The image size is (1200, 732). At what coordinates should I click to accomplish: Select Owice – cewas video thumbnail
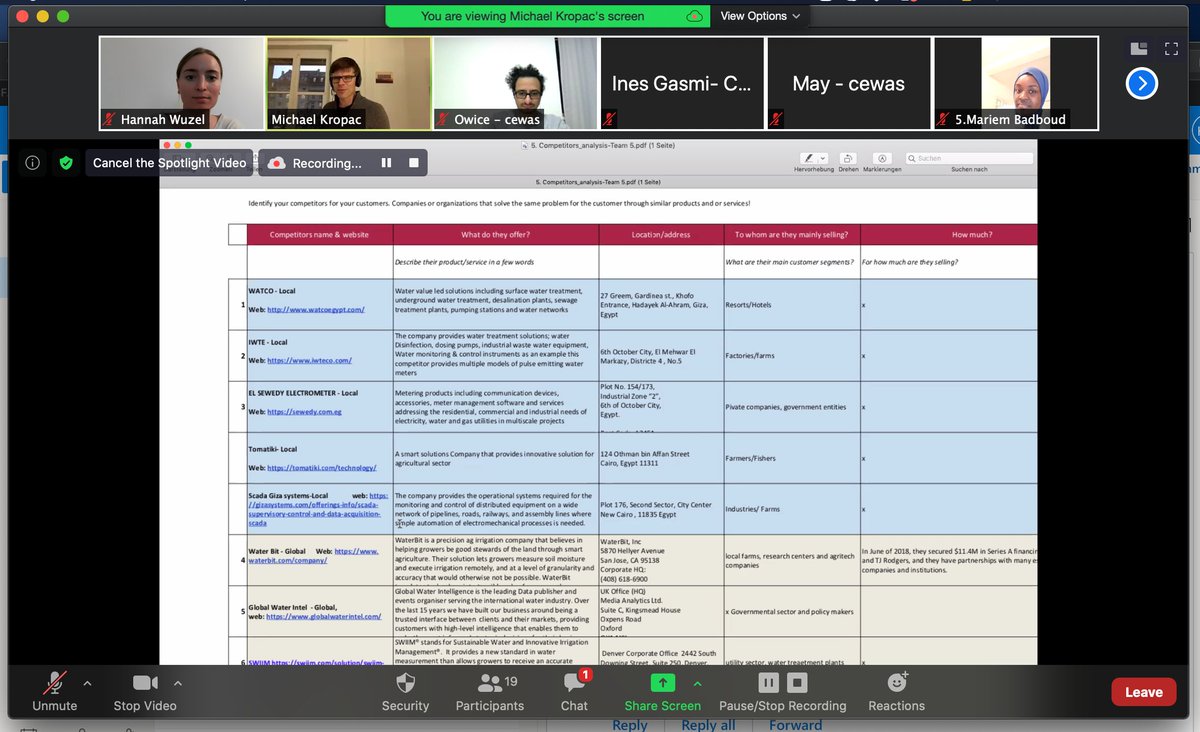tap(515, 83)
